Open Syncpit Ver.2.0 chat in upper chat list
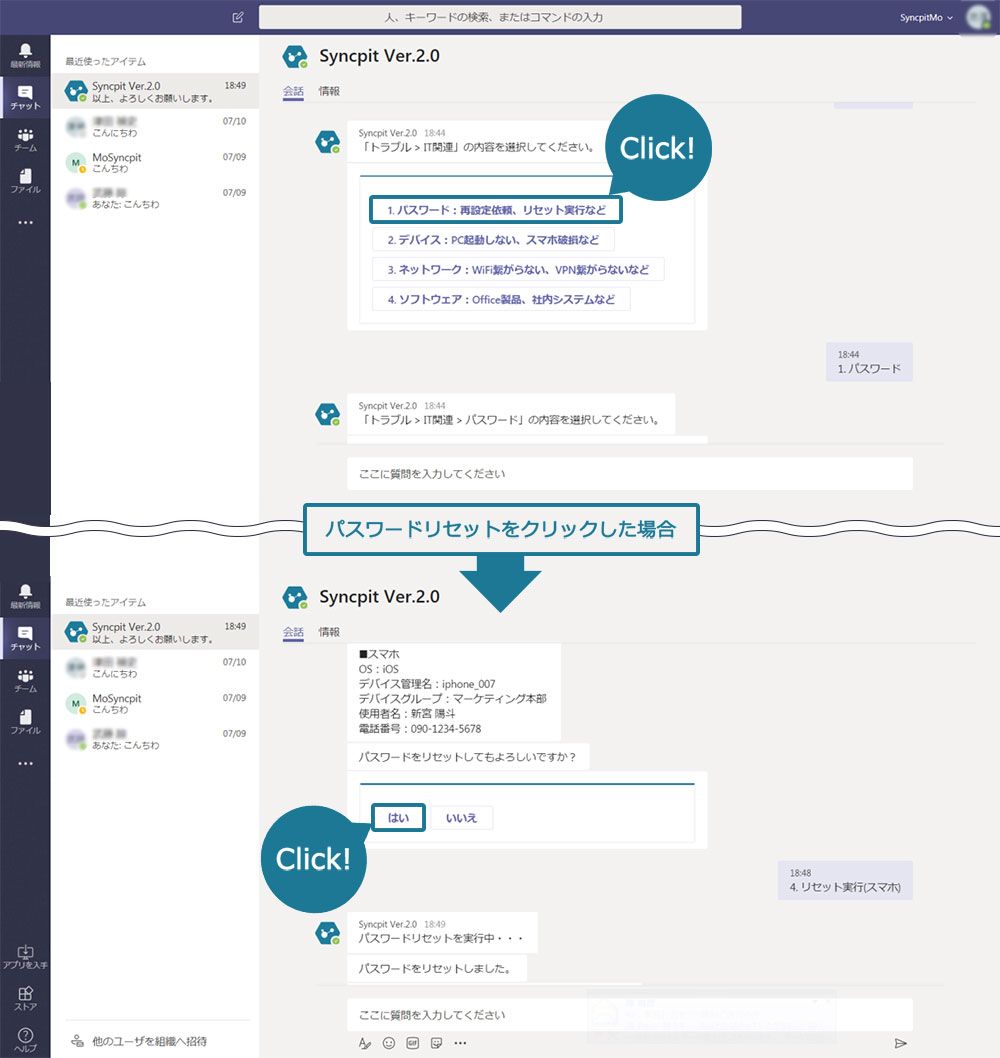 (x=155, y=91)
